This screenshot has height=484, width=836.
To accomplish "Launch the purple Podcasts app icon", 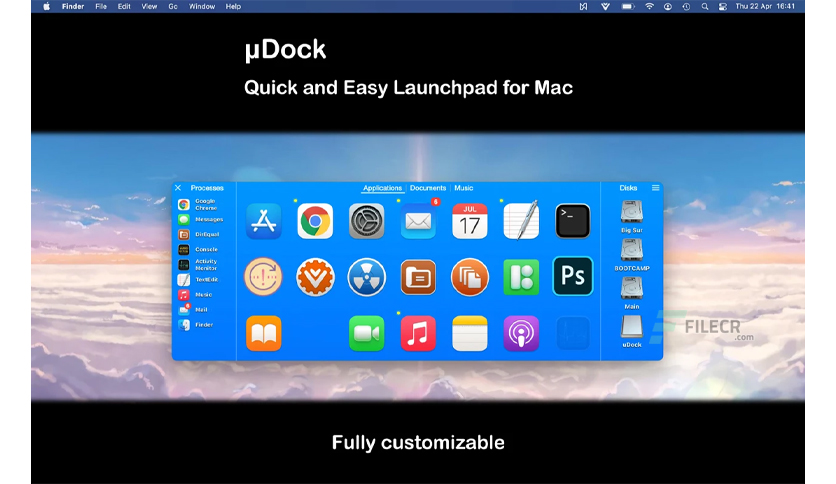I will coord(521,334).
